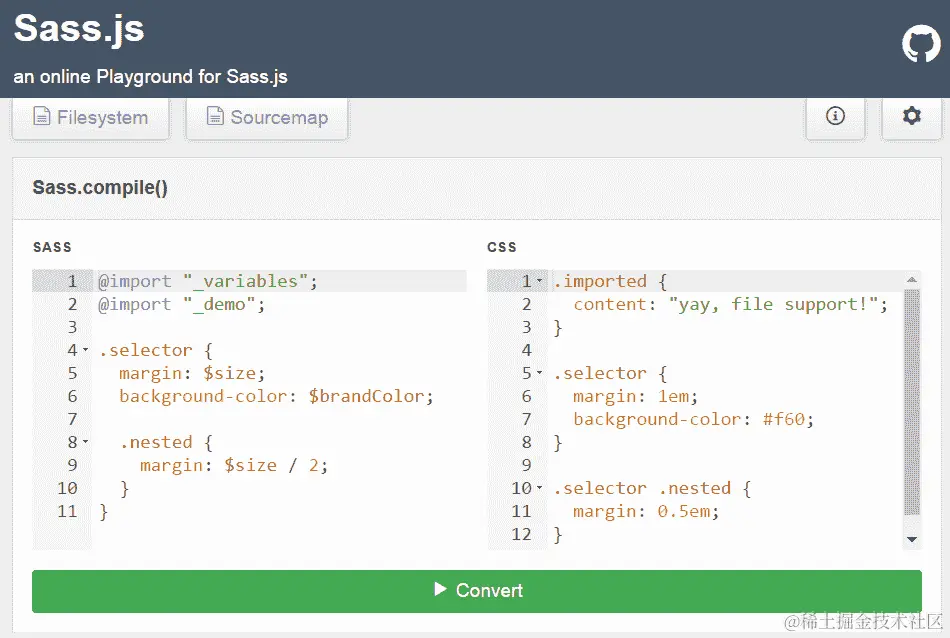Click 'margin: 0.5em;' in the CSS output
The image size is (950, 638).
click(x=646, y=511)
